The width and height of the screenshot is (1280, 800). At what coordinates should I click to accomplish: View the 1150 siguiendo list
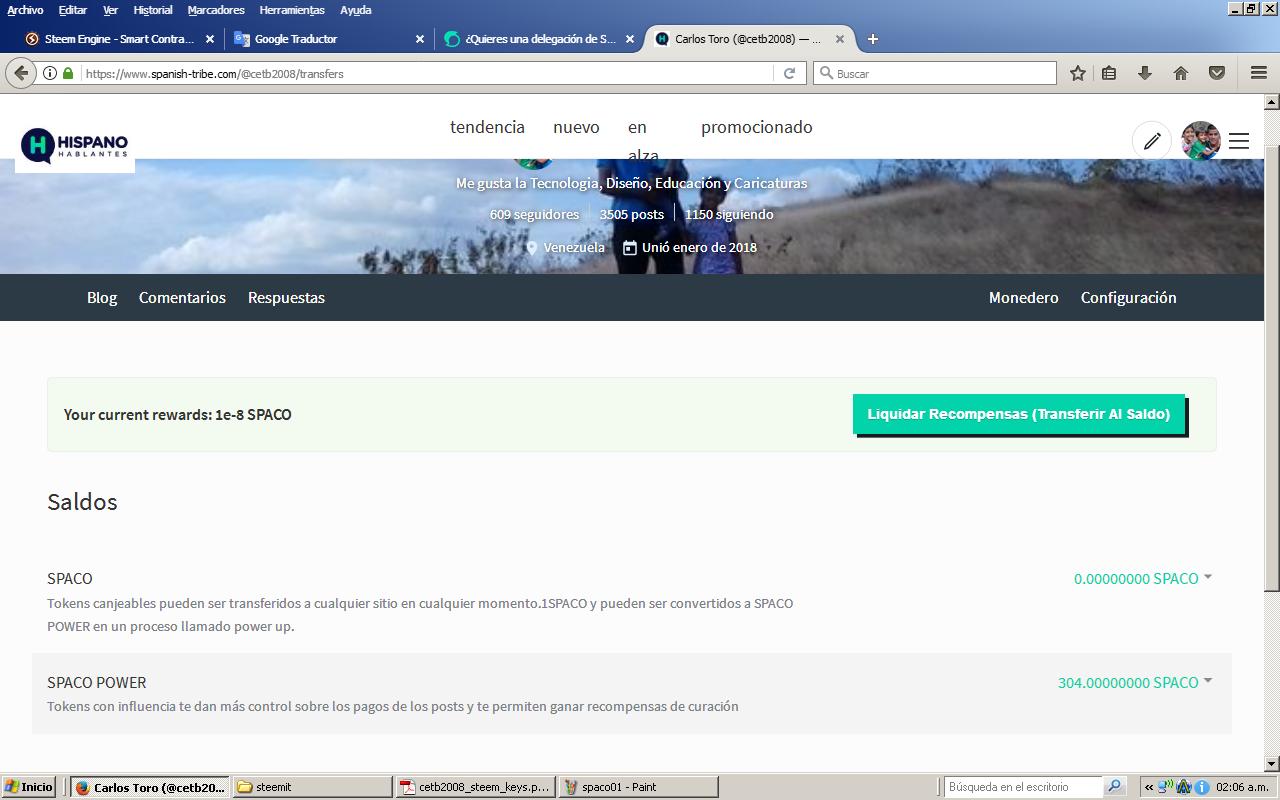click(x=729, y=214)
